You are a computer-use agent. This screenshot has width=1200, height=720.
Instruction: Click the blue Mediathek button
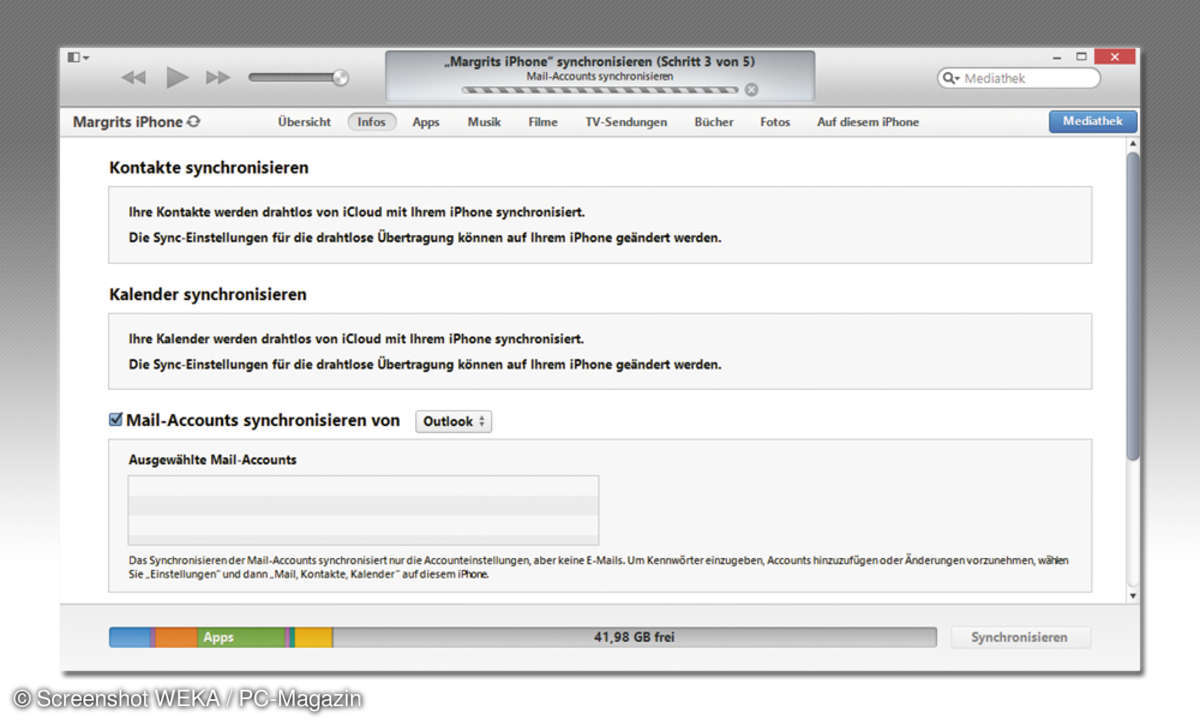pos(1093,121)
